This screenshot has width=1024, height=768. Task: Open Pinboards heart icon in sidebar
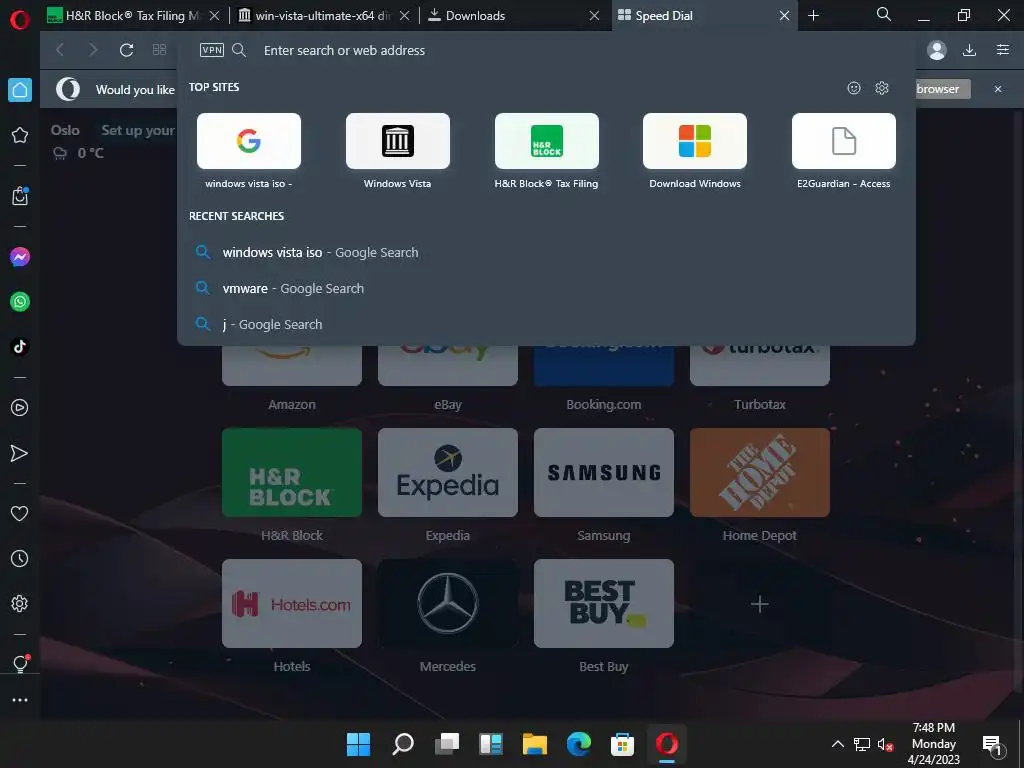click(x=20, y=514)
